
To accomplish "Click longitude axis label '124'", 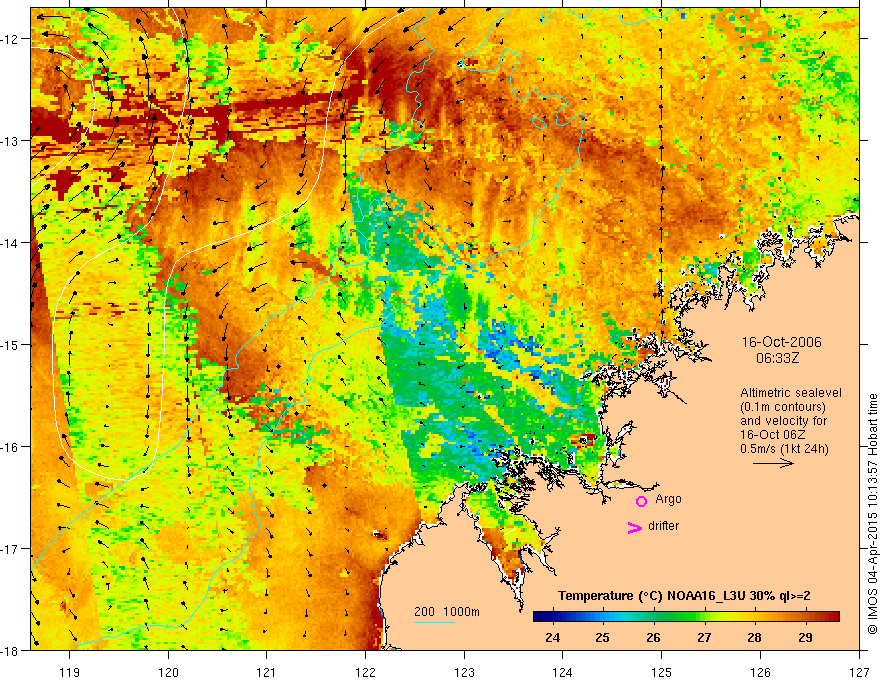I will pos(562,672).
